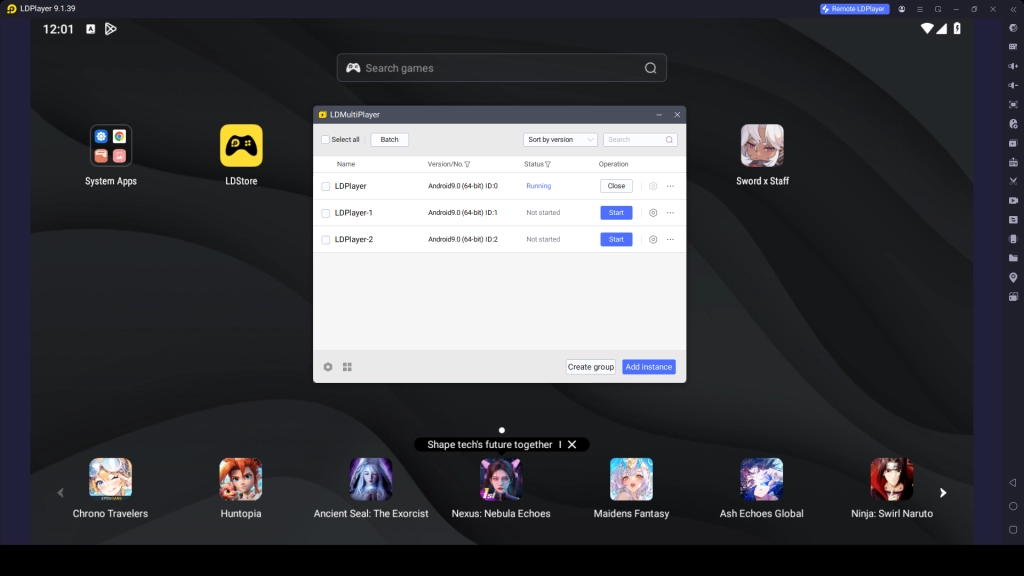Open LDStore app icon
The width and height of the screenshot is (1024, 576).
point(241,146)
